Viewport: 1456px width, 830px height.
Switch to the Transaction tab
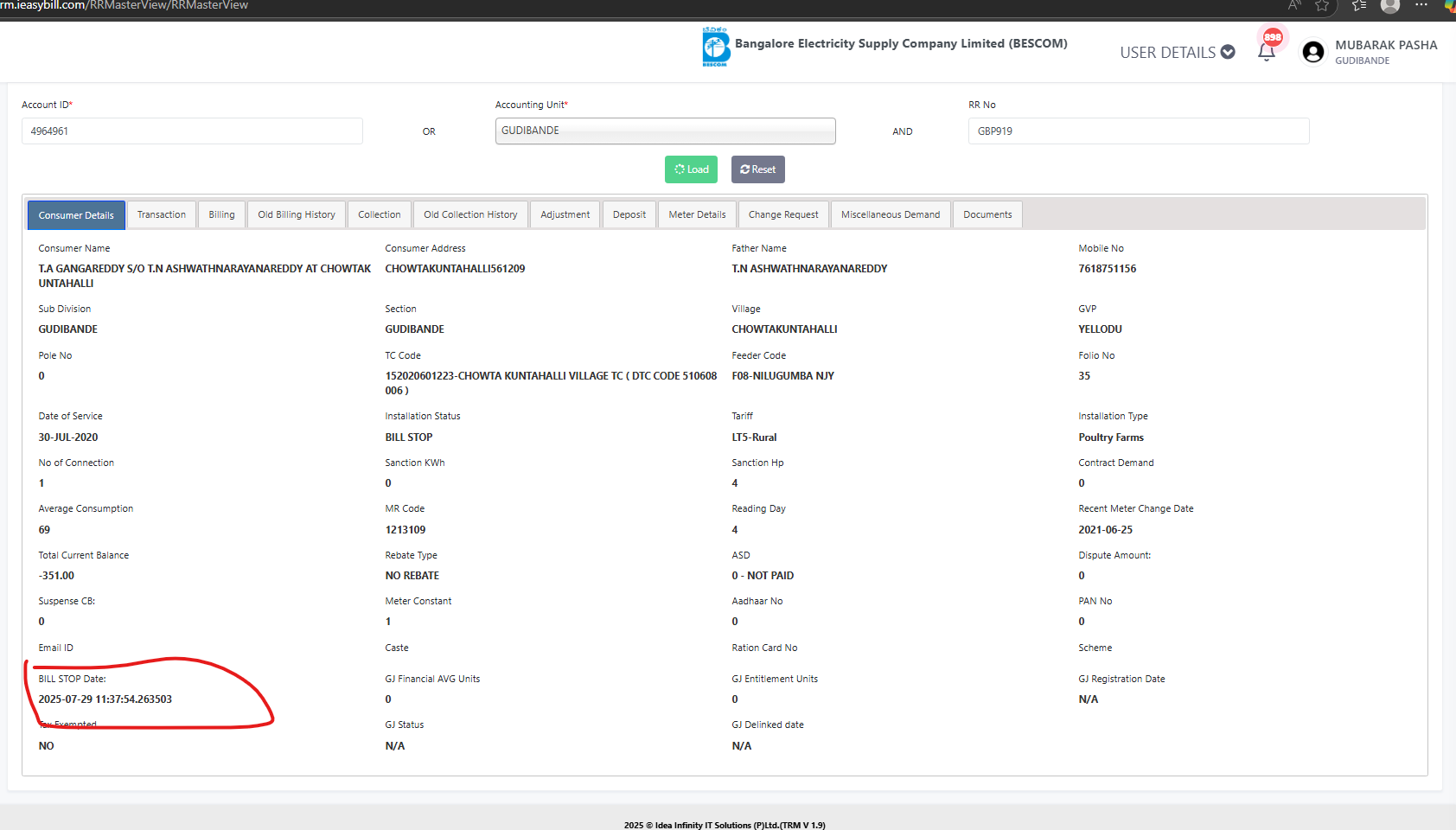click(x=162, y=214)
